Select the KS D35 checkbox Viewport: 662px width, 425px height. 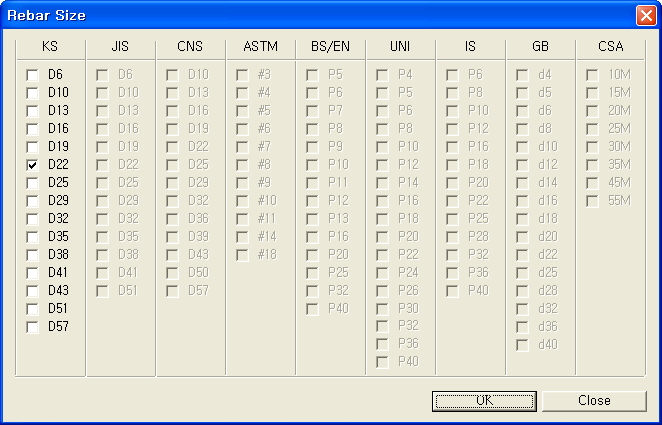[x=32, y=237]
